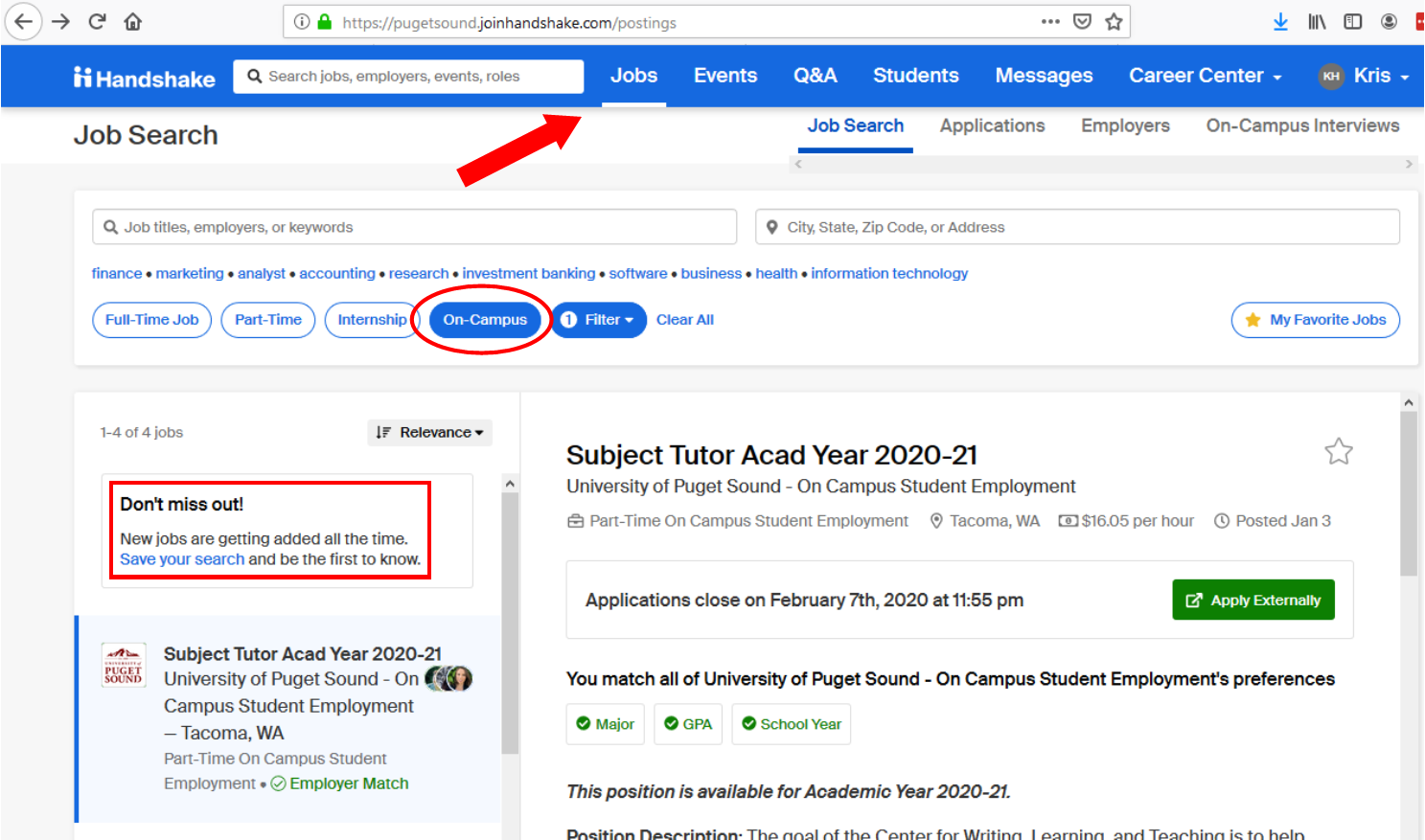
Task: Click the browser home icon
Action: point(132,22)
